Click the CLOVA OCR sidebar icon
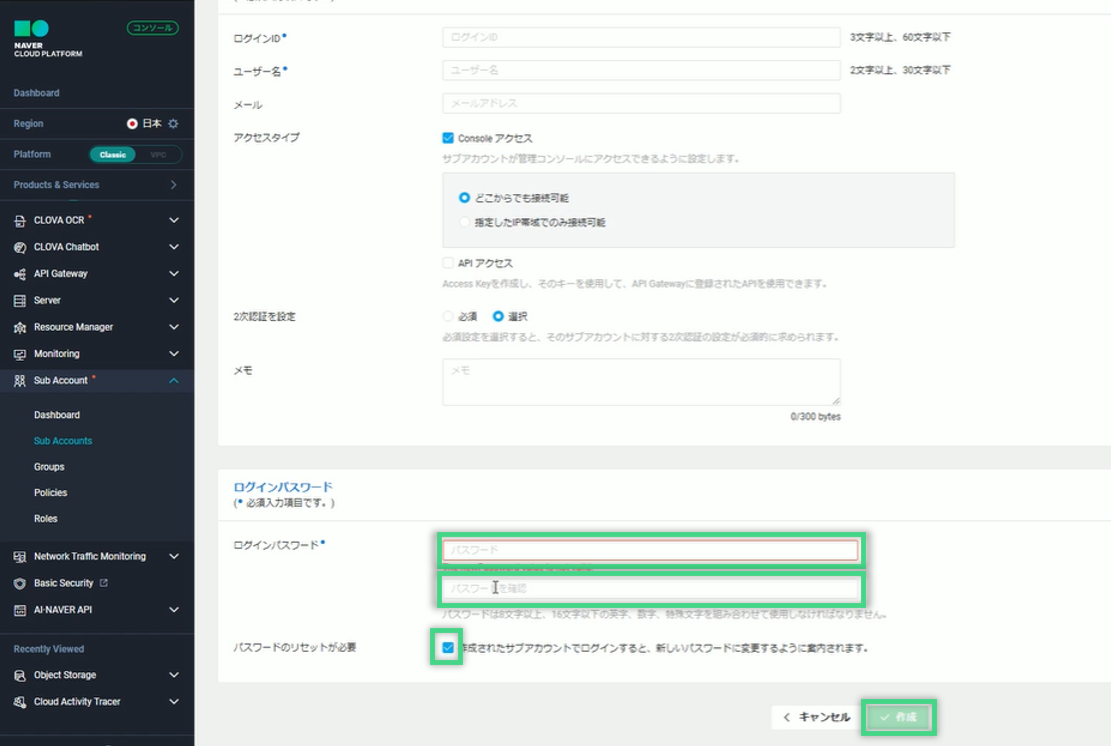This screenshot has width=1111, height=746. (x=20, y=221)
